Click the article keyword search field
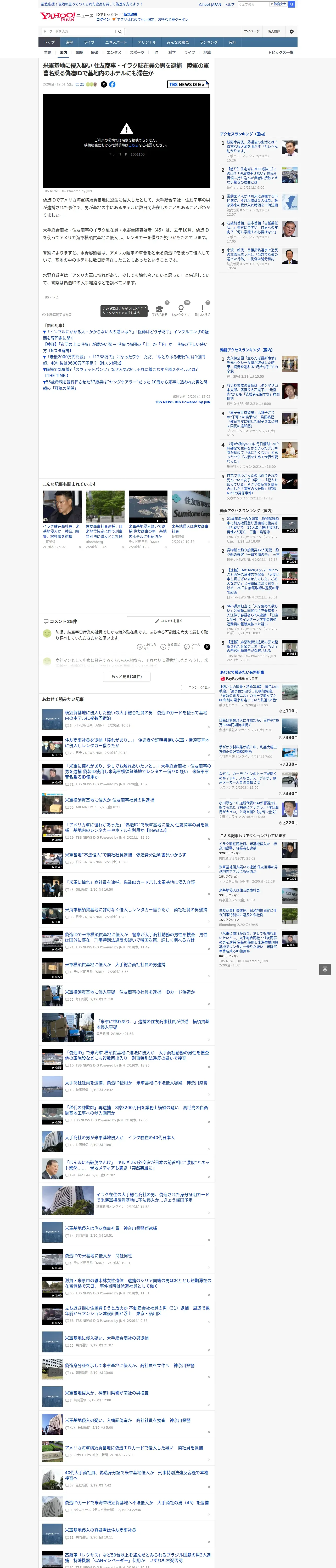The width and height of the screenshot is (336, 1568). tap(79, 32)
